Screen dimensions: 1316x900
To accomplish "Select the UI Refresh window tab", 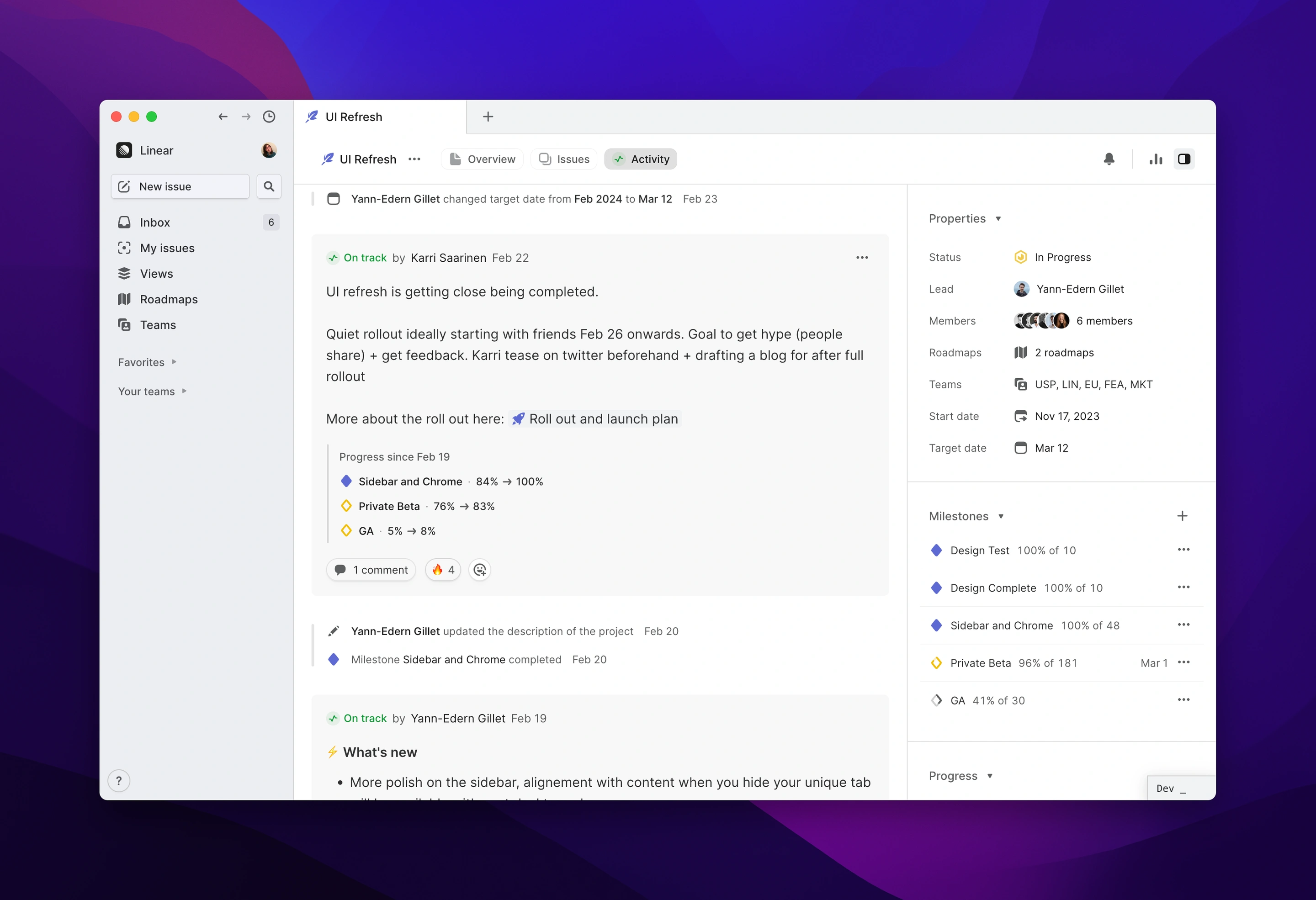I will 380,117.
